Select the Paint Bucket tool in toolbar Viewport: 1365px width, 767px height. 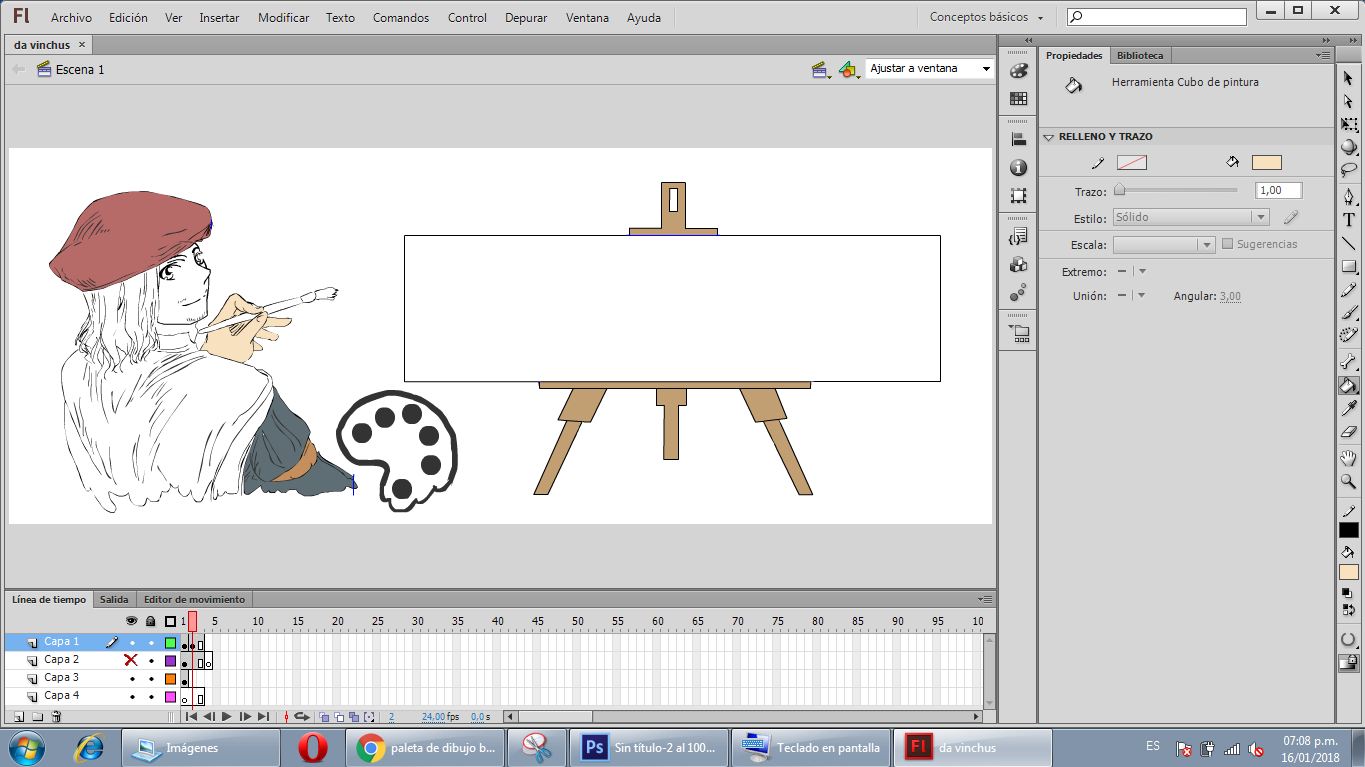pyautogui.click(x=1349, y=385)
